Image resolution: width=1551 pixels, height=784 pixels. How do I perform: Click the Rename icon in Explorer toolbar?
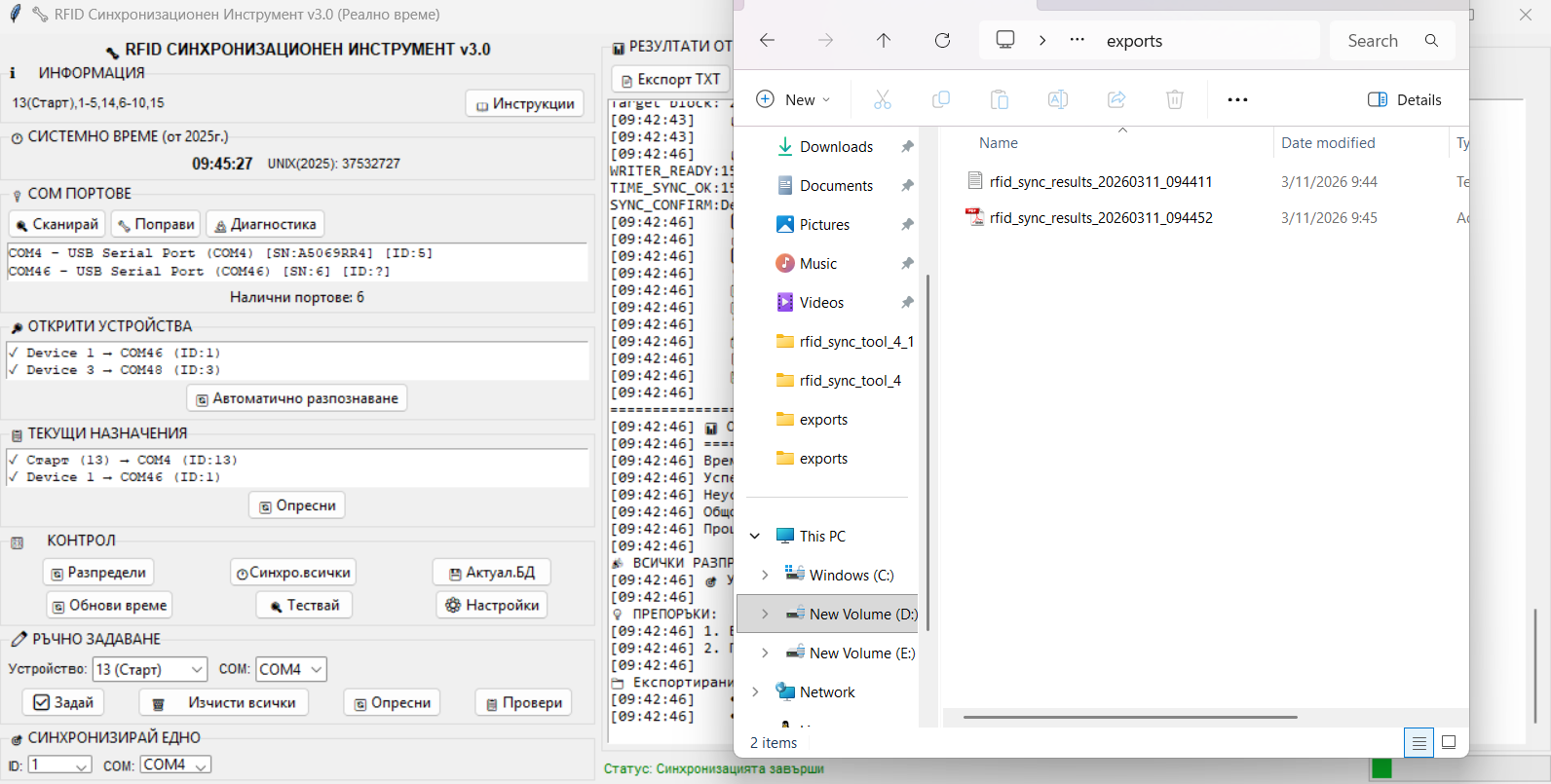point(1057,99)
